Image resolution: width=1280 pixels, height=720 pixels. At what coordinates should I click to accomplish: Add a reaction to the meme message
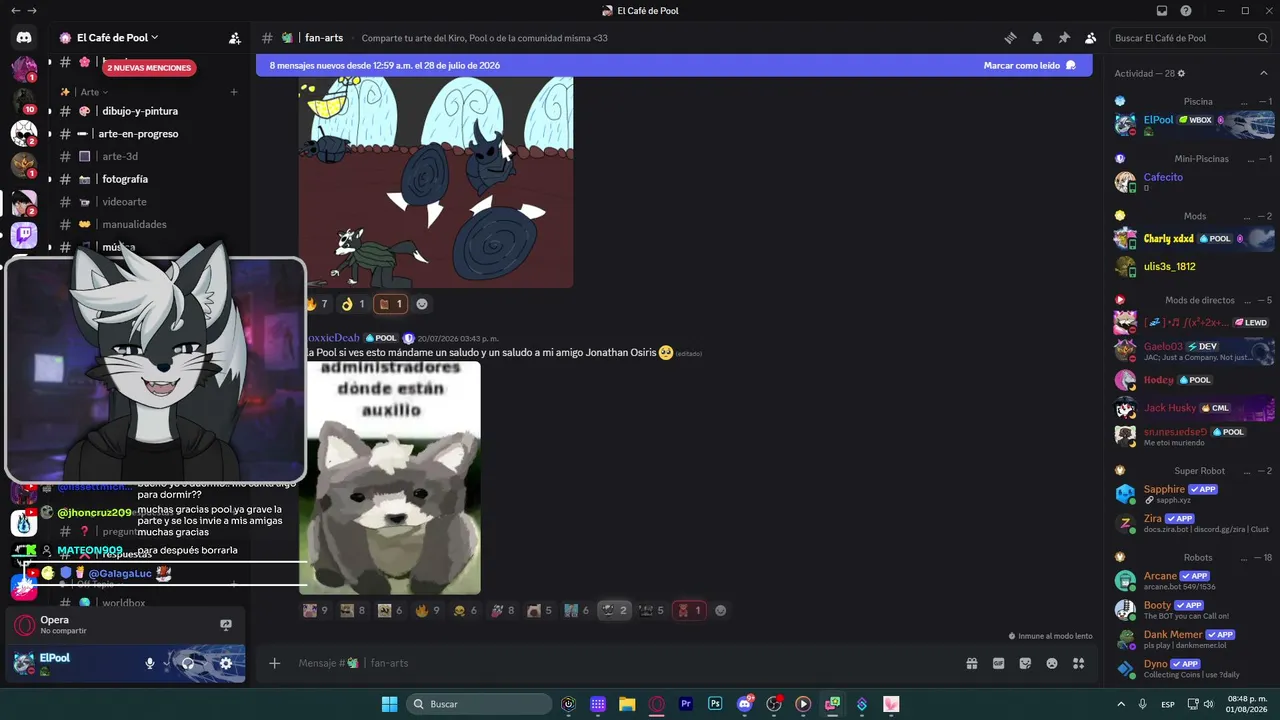[x=720, y=610]
